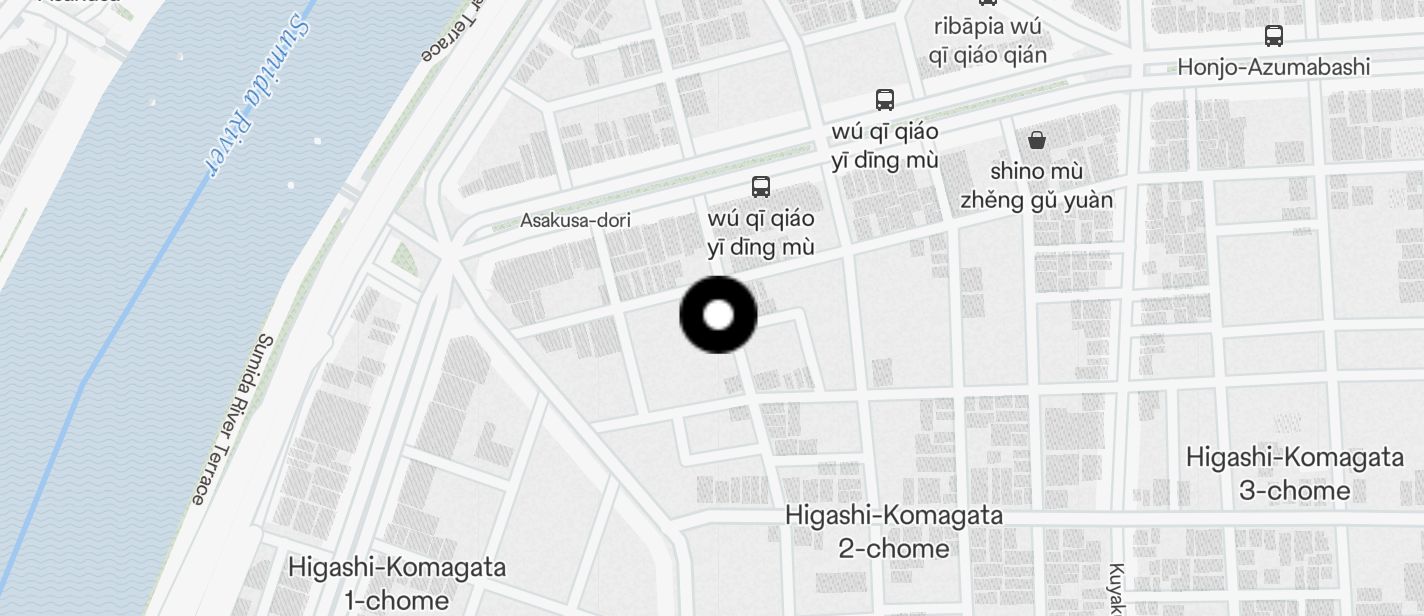
Task: Click the black circular location marker
Action: pyautogui.click(x=718, y=315)
